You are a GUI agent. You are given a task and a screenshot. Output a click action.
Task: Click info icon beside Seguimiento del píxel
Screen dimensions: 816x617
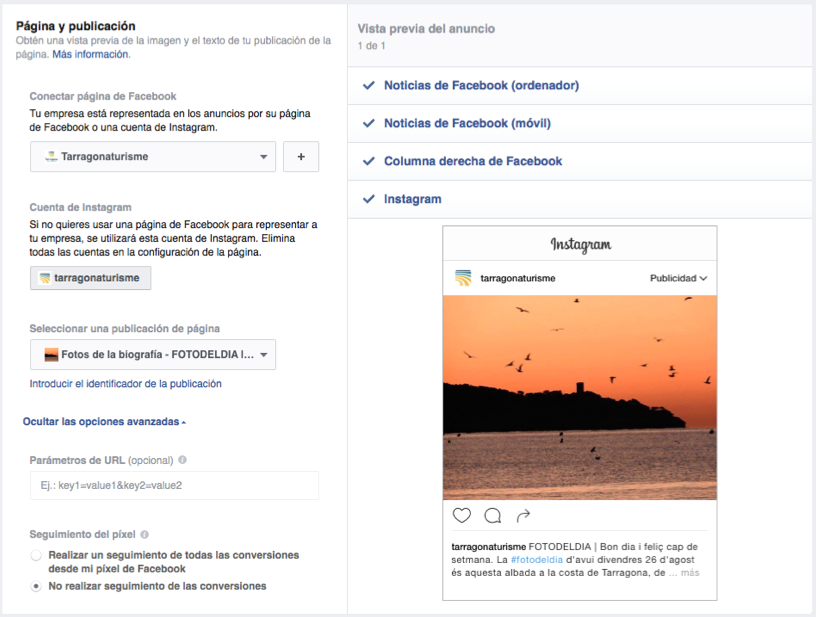[145, 535]
